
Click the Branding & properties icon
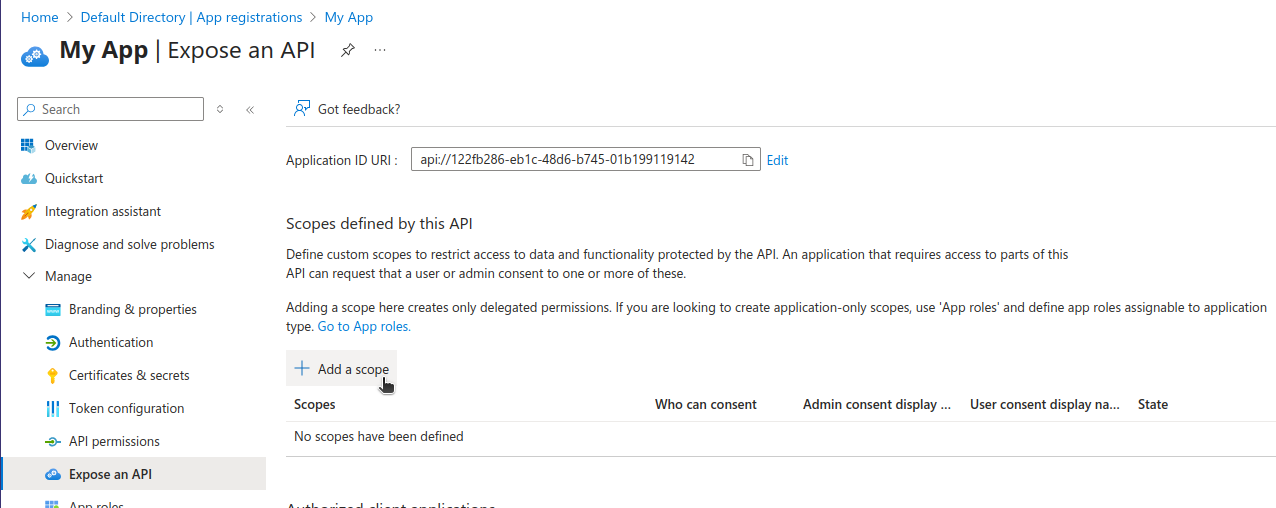[53, 309]
